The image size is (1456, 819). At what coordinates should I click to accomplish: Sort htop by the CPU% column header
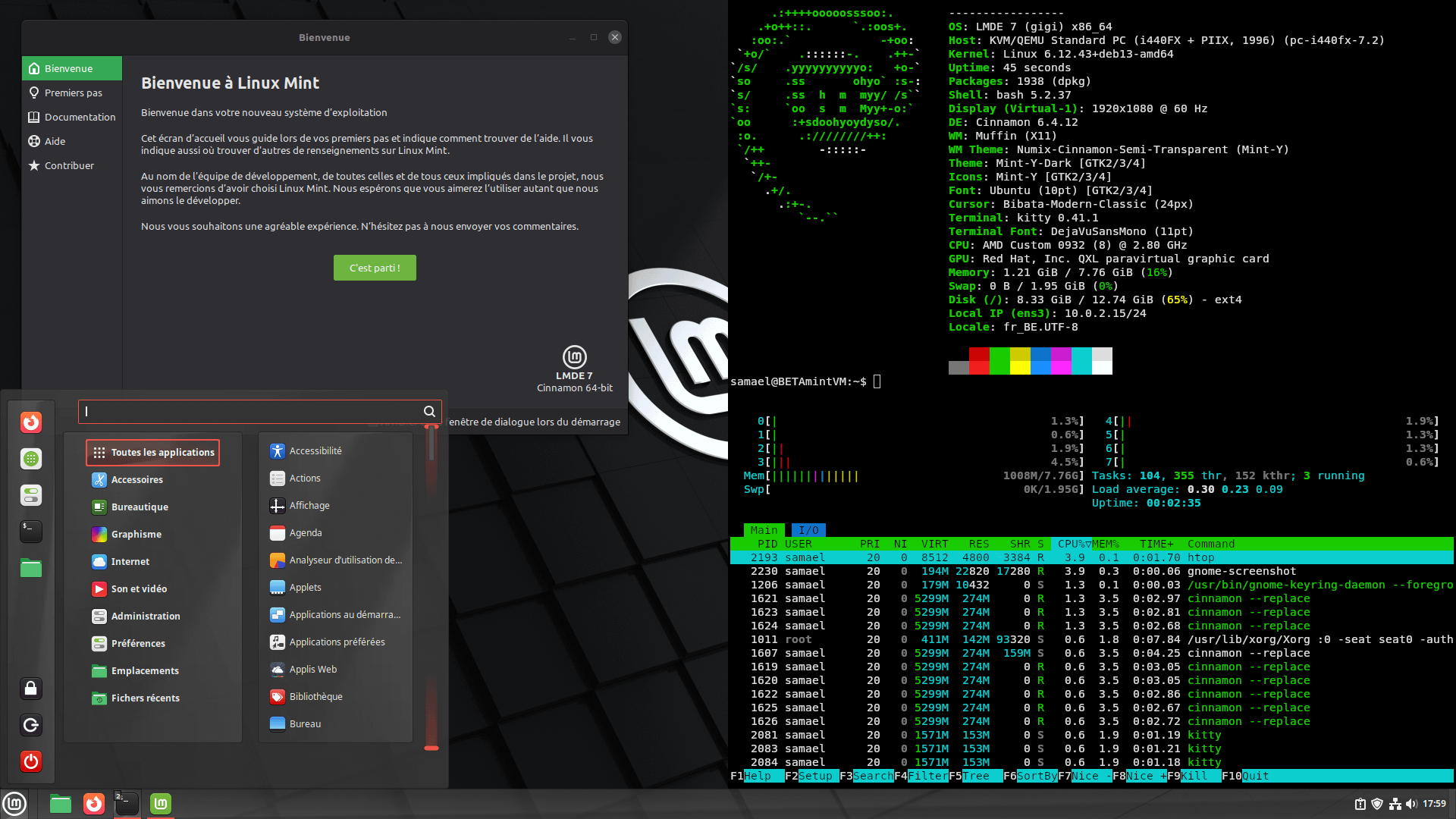point(1073,544)
